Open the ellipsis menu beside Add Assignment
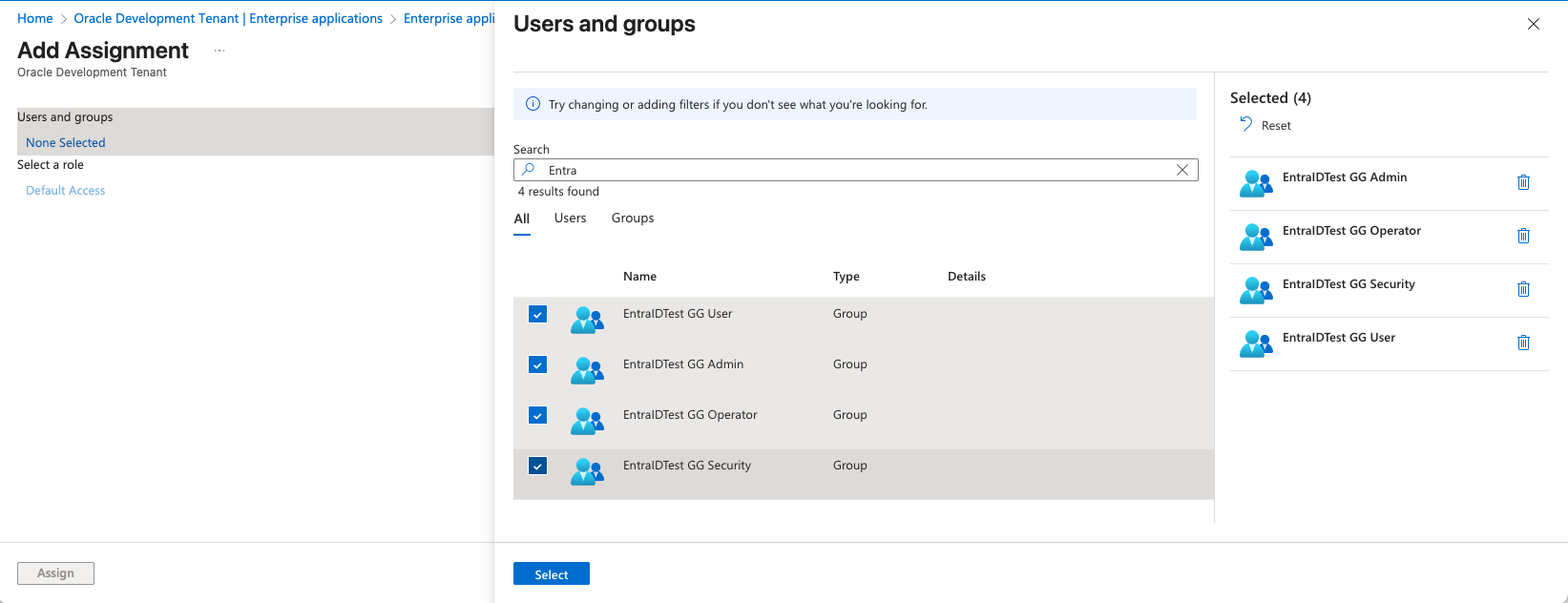Image resolution: width=1568 pixels, height=603 pixels. [220, 51]
